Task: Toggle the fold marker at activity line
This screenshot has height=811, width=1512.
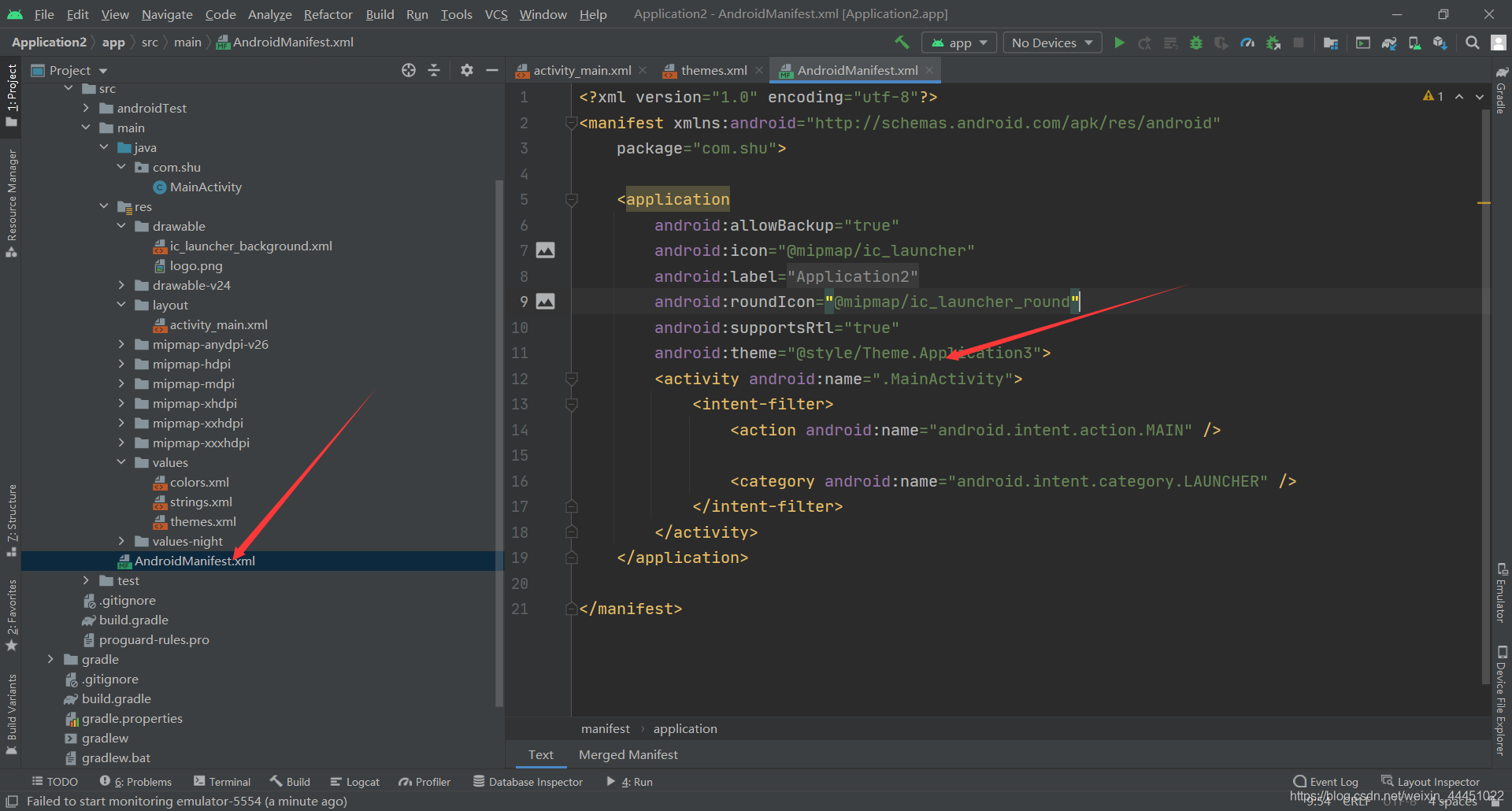Action: (x=572, y=379)
